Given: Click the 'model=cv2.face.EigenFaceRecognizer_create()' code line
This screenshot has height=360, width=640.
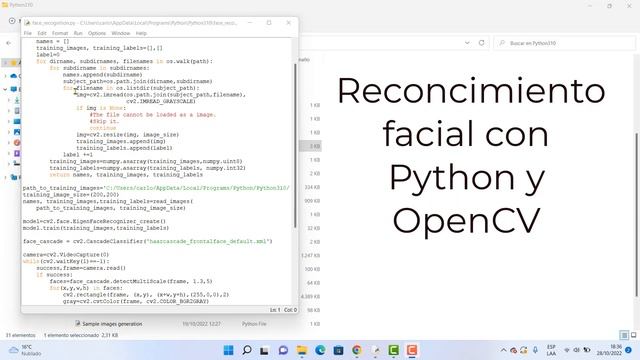Looking at the screenshot, I should [x=94, y=221].
